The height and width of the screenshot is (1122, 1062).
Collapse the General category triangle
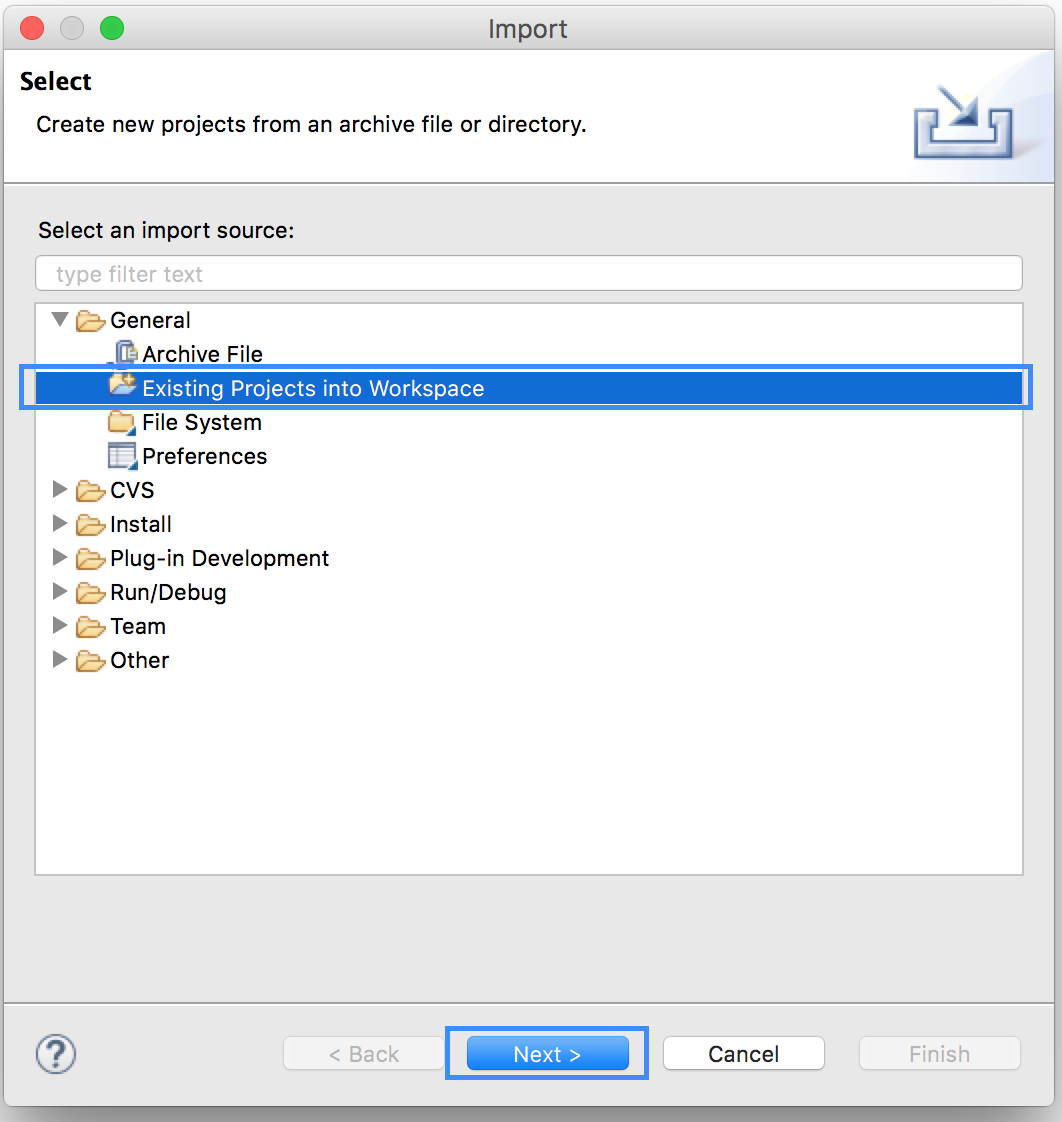60,319
